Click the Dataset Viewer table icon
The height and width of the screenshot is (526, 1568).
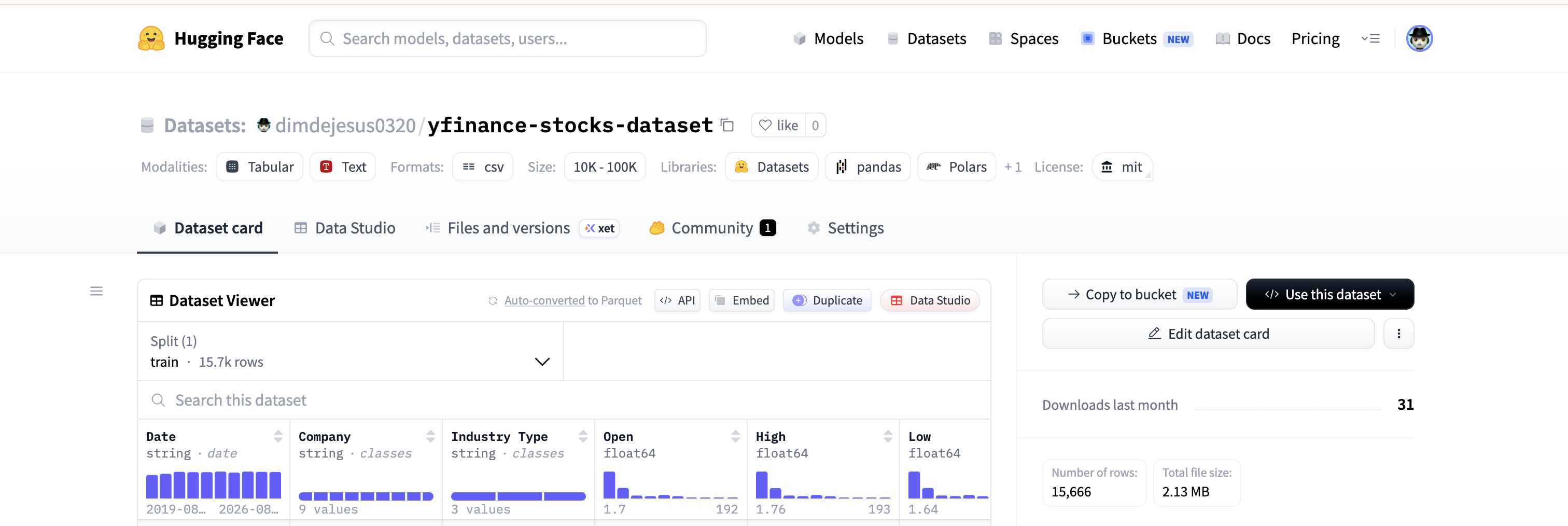pos(157,300)
